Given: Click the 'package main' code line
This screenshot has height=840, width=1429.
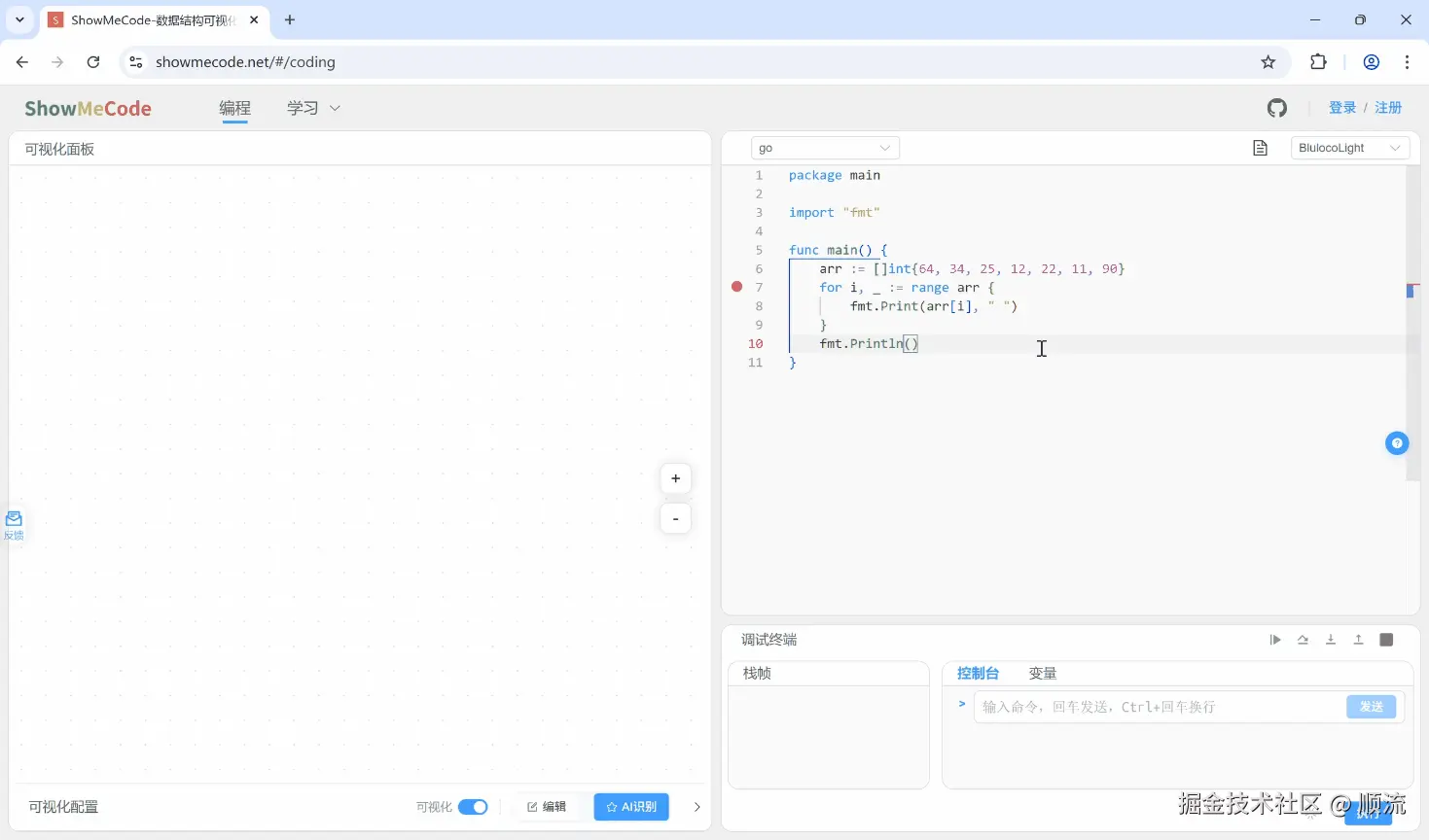Looking at the screenshot, I should 835,176.
